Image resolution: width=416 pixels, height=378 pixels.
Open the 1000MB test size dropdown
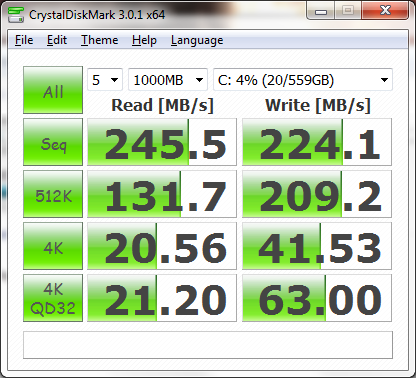168,80
